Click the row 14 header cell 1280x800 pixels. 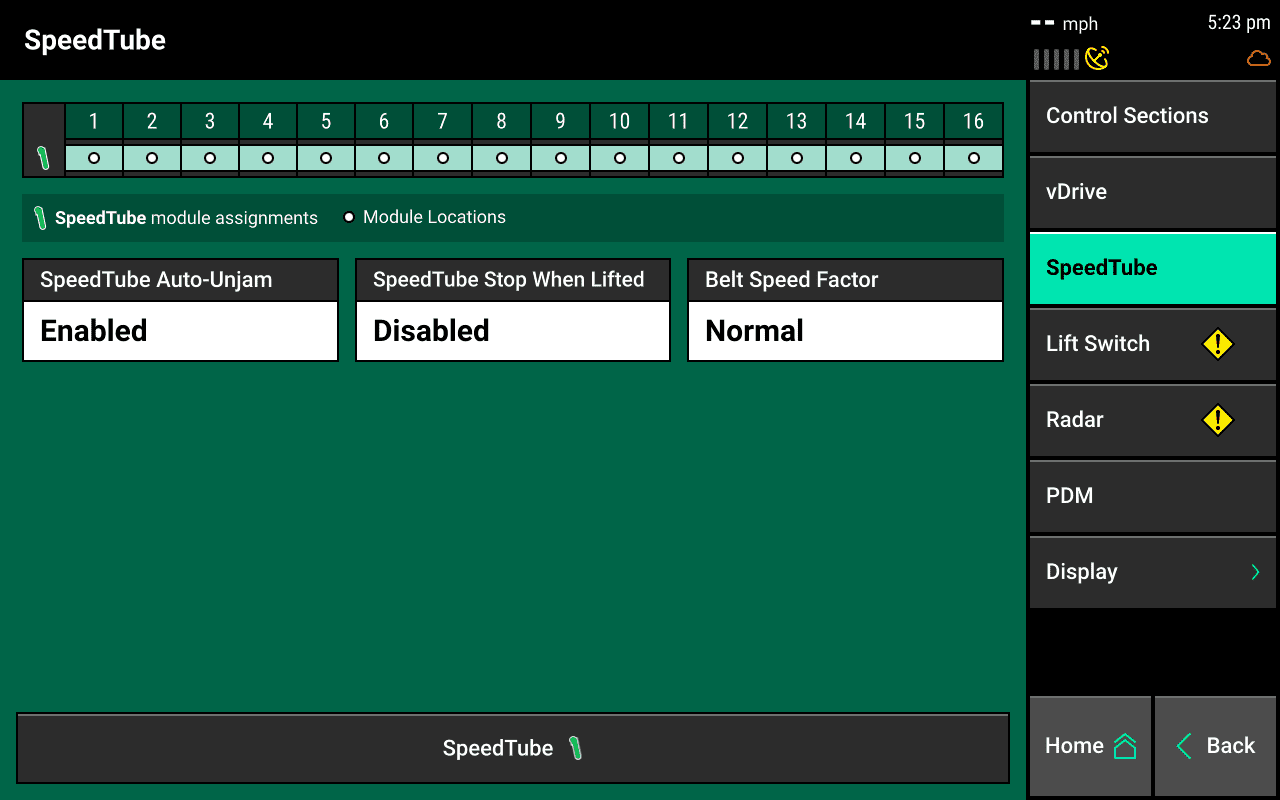[x=855, y=121]
